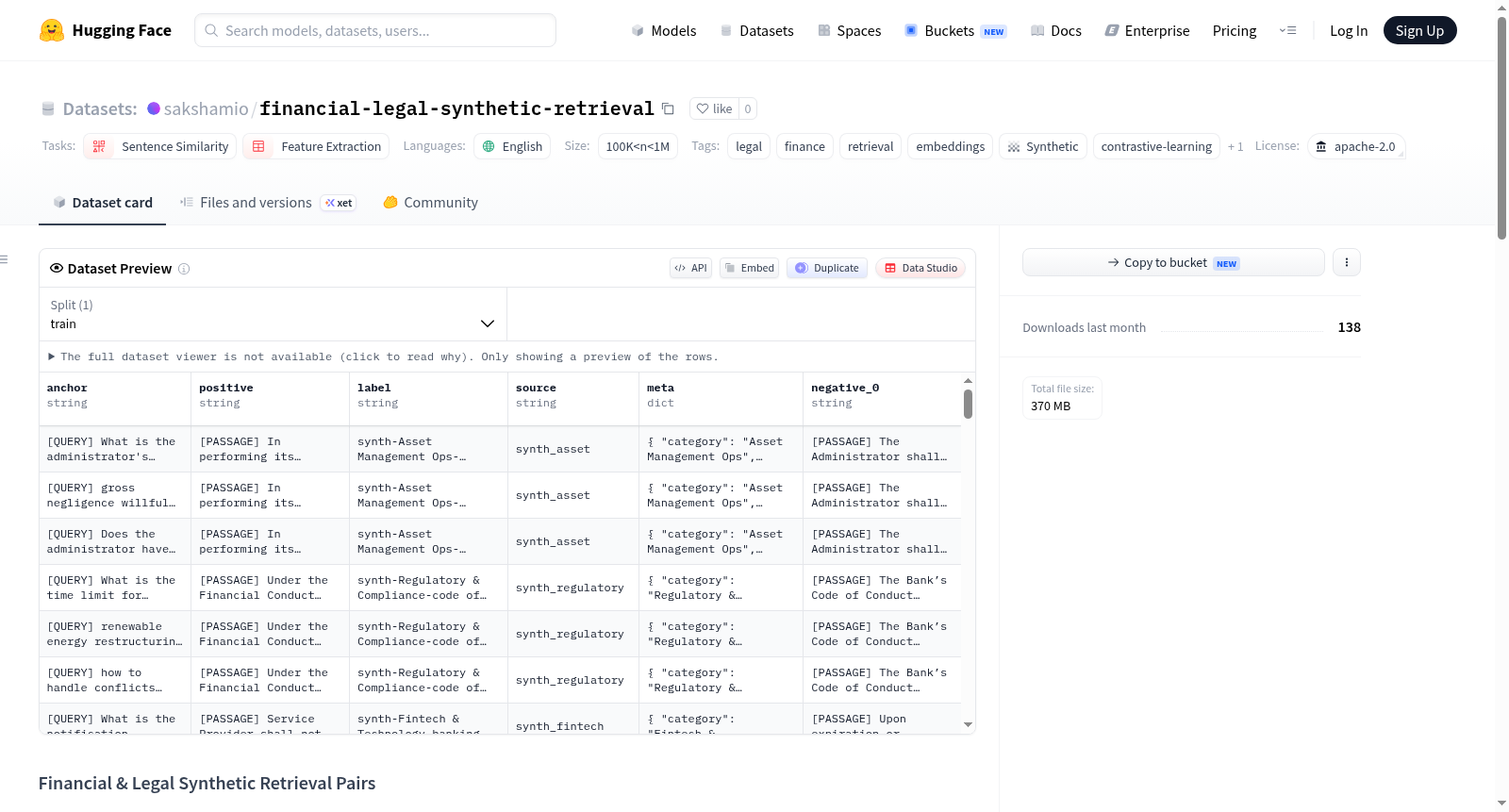
Task: Select the Dataset card tab
Action: tap(102, 203)
